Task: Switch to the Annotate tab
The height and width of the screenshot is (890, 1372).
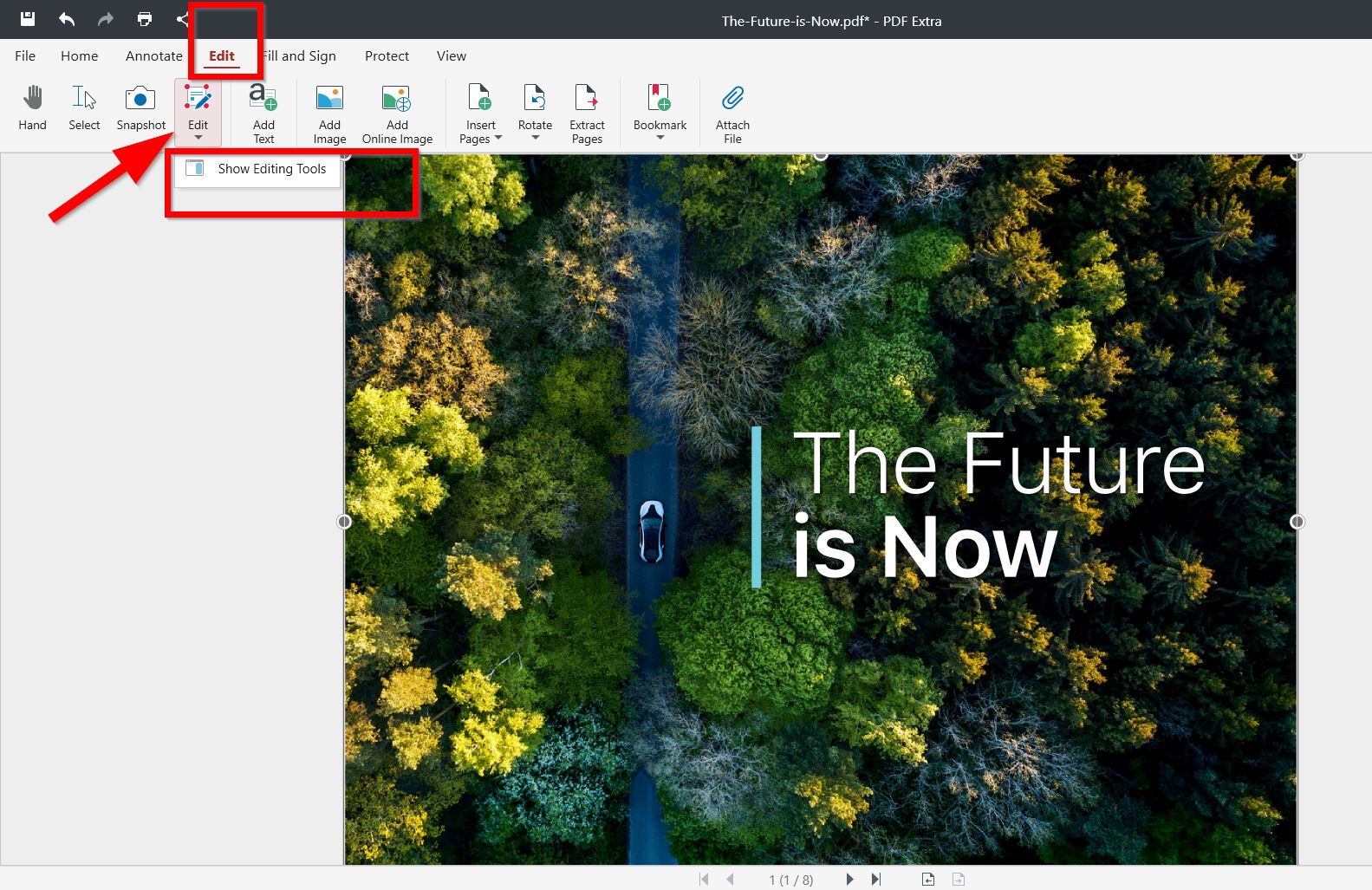Action: click(154, 55)
